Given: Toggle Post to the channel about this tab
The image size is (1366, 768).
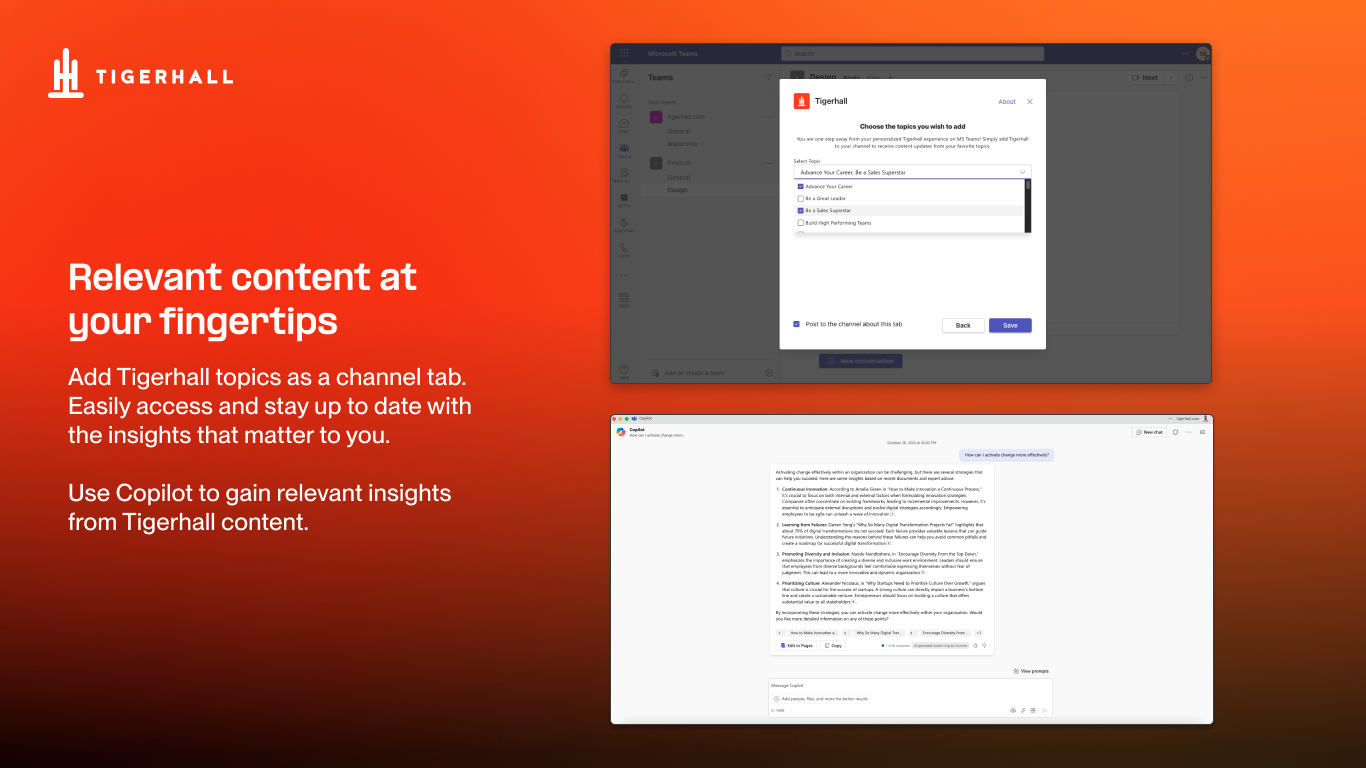Looking at the screenshot, I should [796, 324].
